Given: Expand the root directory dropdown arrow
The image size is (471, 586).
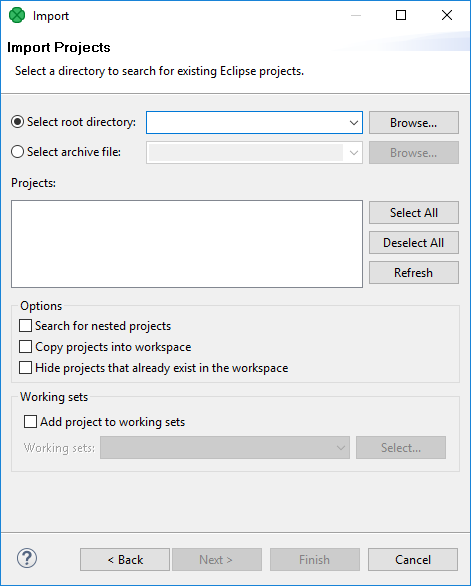Looking at the screenshot, I should (x=354, y=123).
